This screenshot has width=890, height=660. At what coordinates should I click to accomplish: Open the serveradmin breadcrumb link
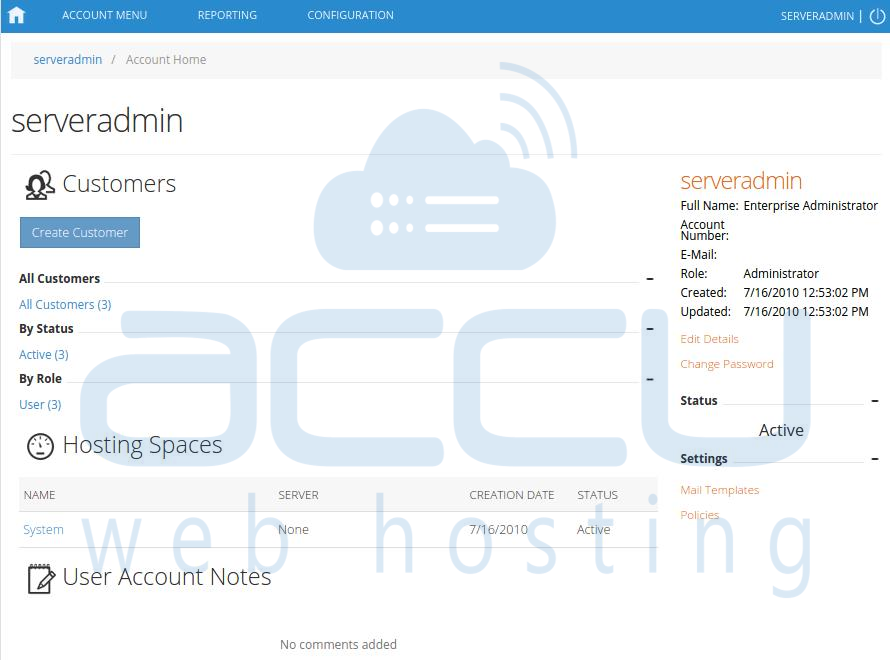(x=68, y=60)
